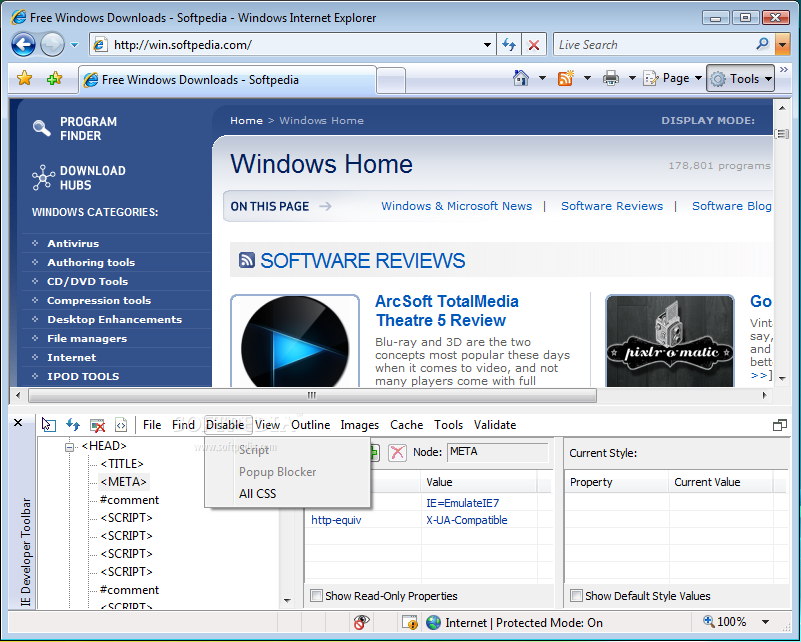Open the Program Finder magnifier icon
The width and height of the screenshot is (801, 642).
tap(41, 128)
